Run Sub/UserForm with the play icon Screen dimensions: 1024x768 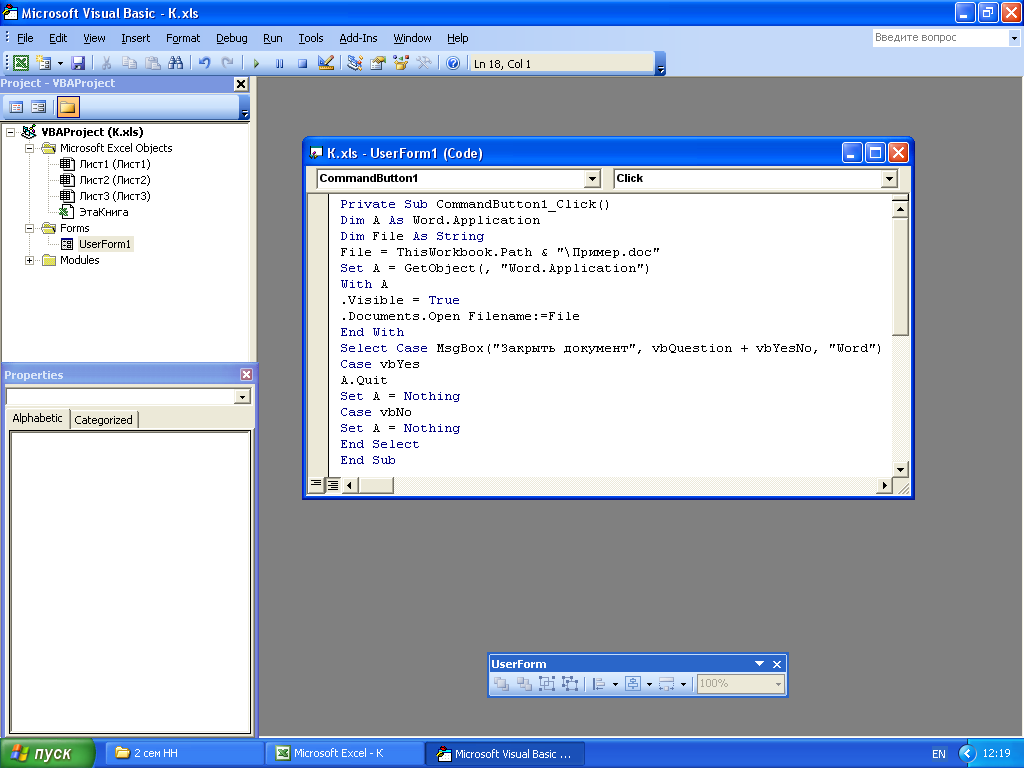click(x=256, y=63)
